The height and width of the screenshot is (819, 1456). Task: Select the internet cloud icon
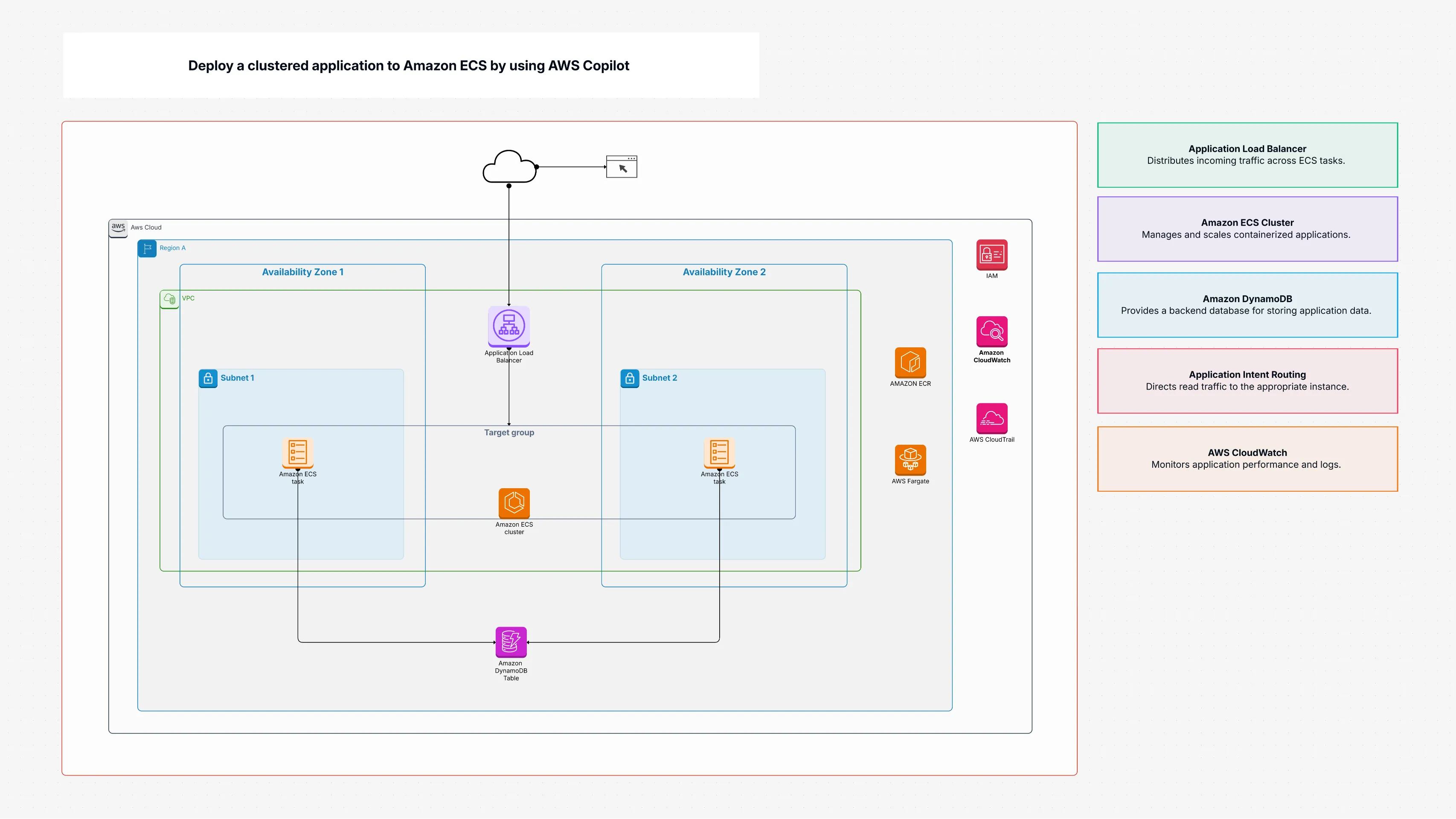point(509,166)
